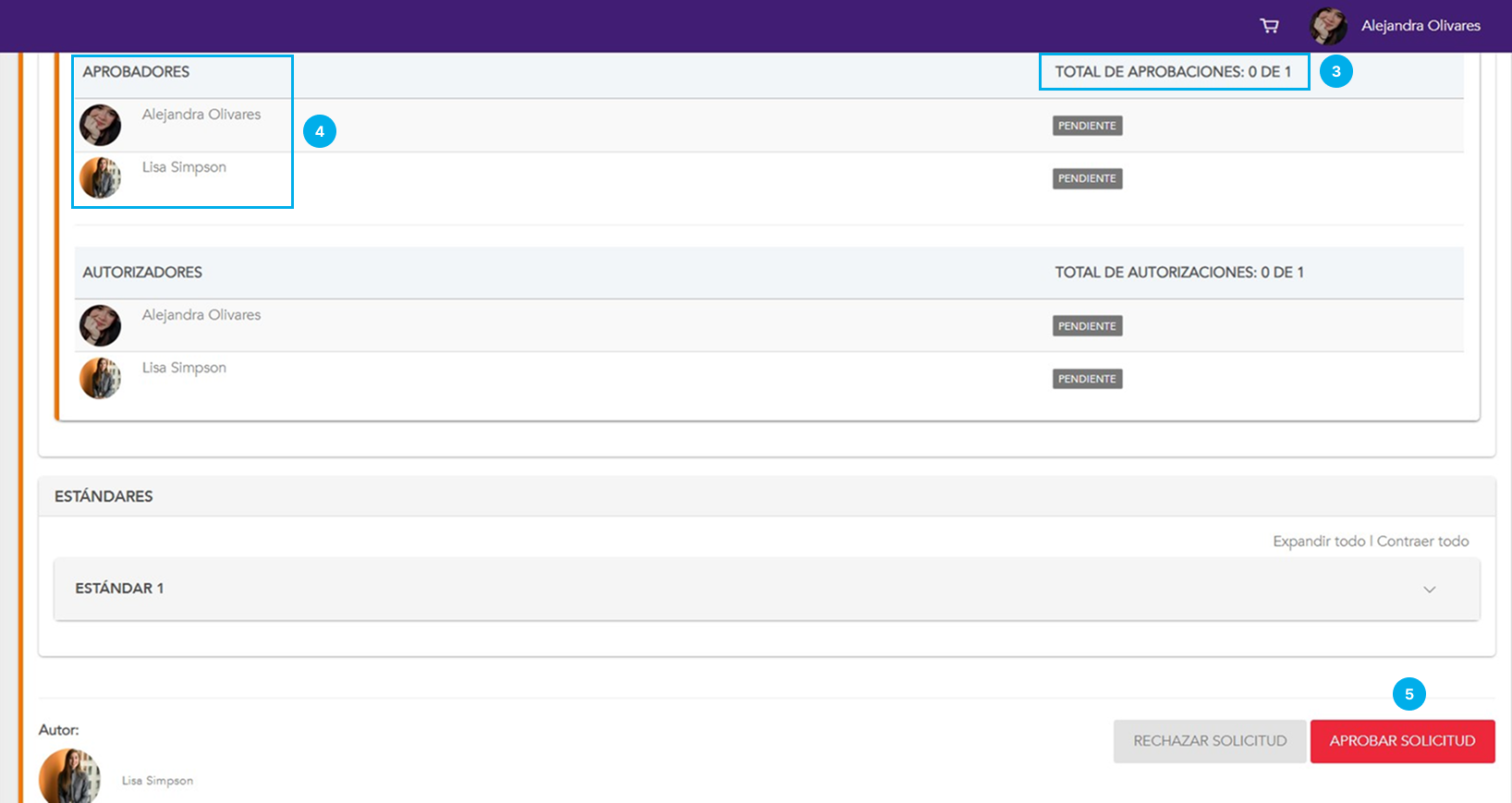The image size is (1512, 803).
Task: Open the shopping cart icon
Action: tap(1270, 26)
